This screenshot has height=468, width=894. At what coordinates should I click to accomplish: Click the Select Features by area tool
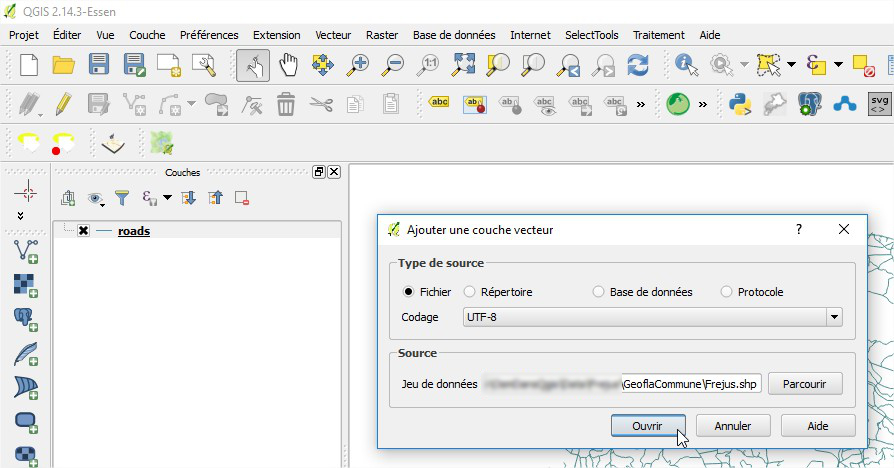[x=768, y=64]
